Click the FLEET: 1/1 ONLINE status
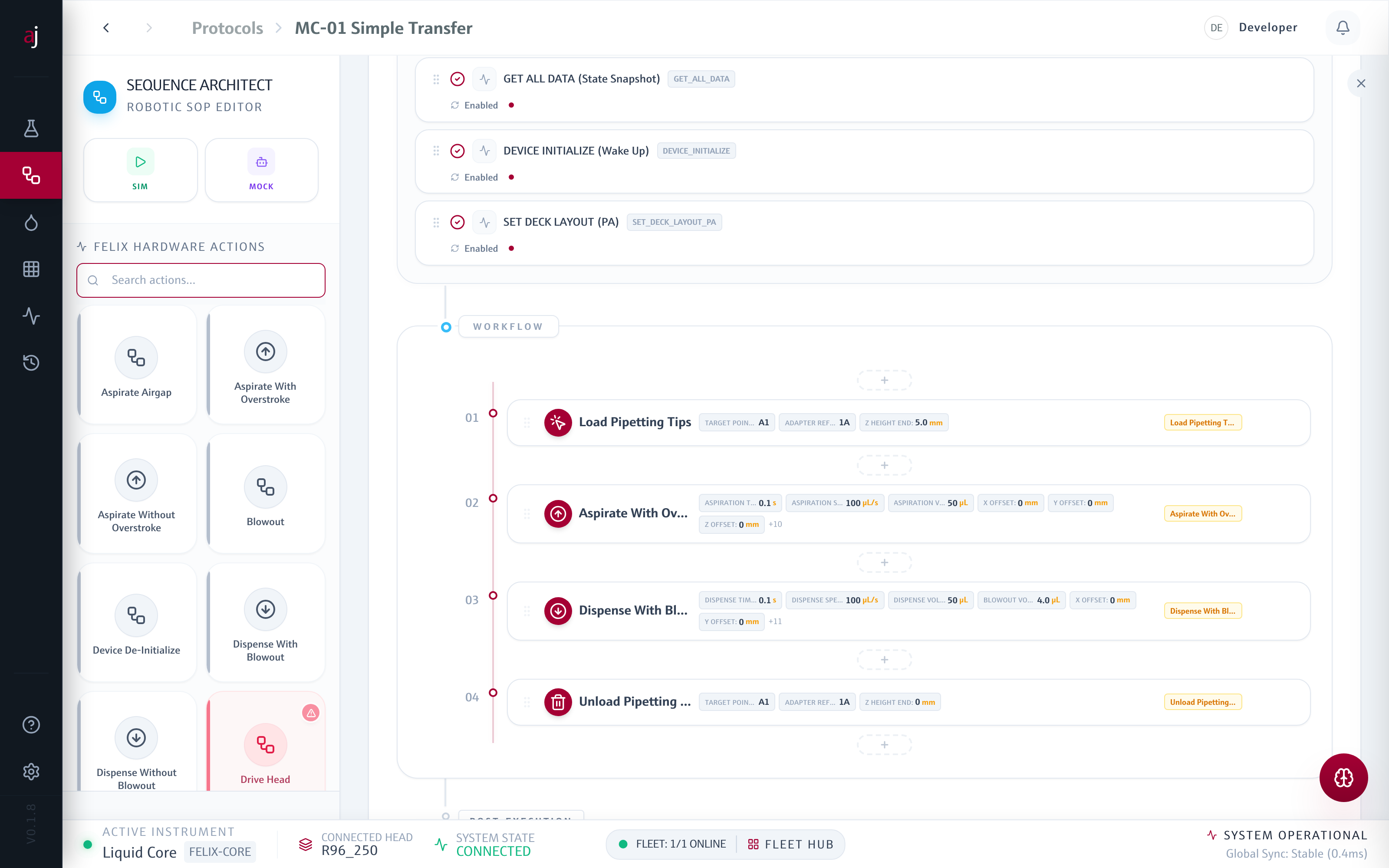Screen dimensions: 1389x868 coord(672,845)
